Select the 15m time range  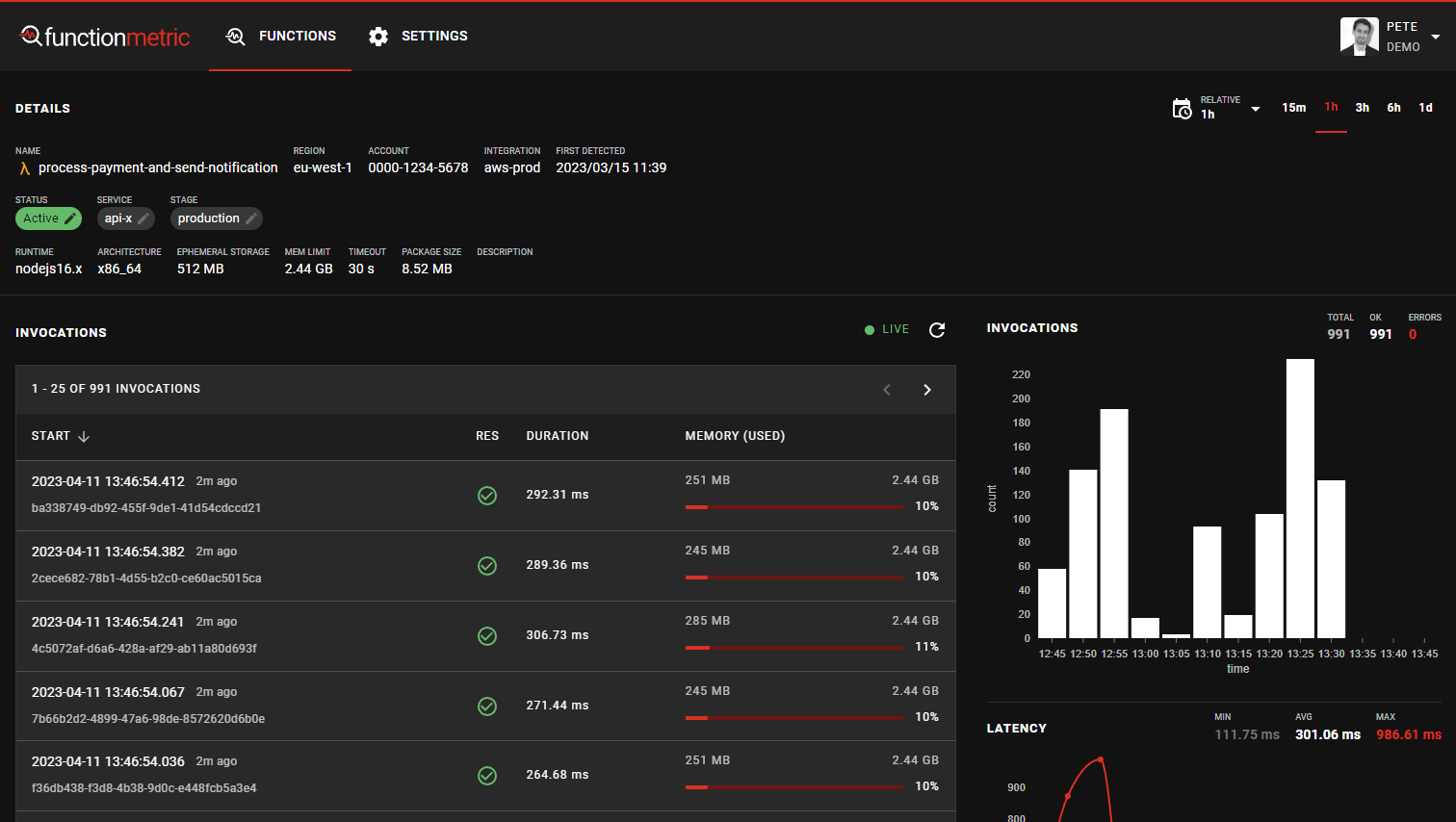(1293, 108)
